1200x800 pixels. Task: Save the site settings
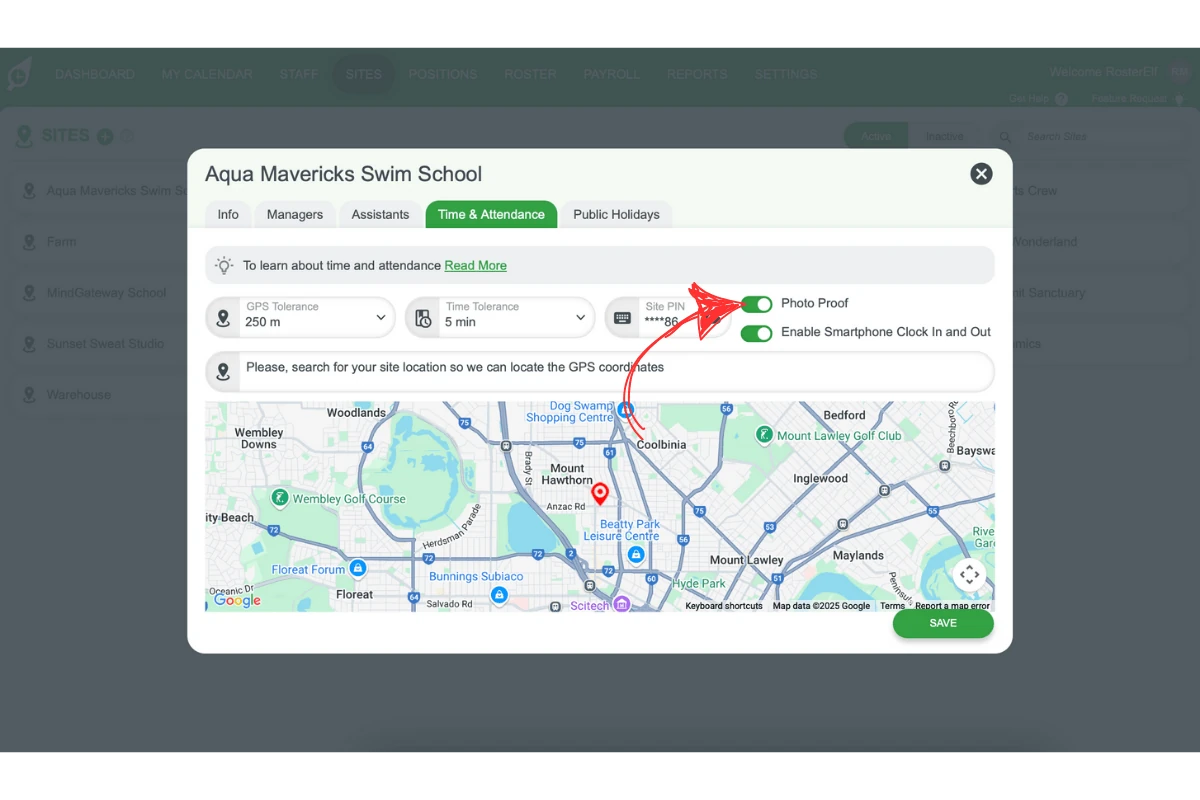[943, 623]
